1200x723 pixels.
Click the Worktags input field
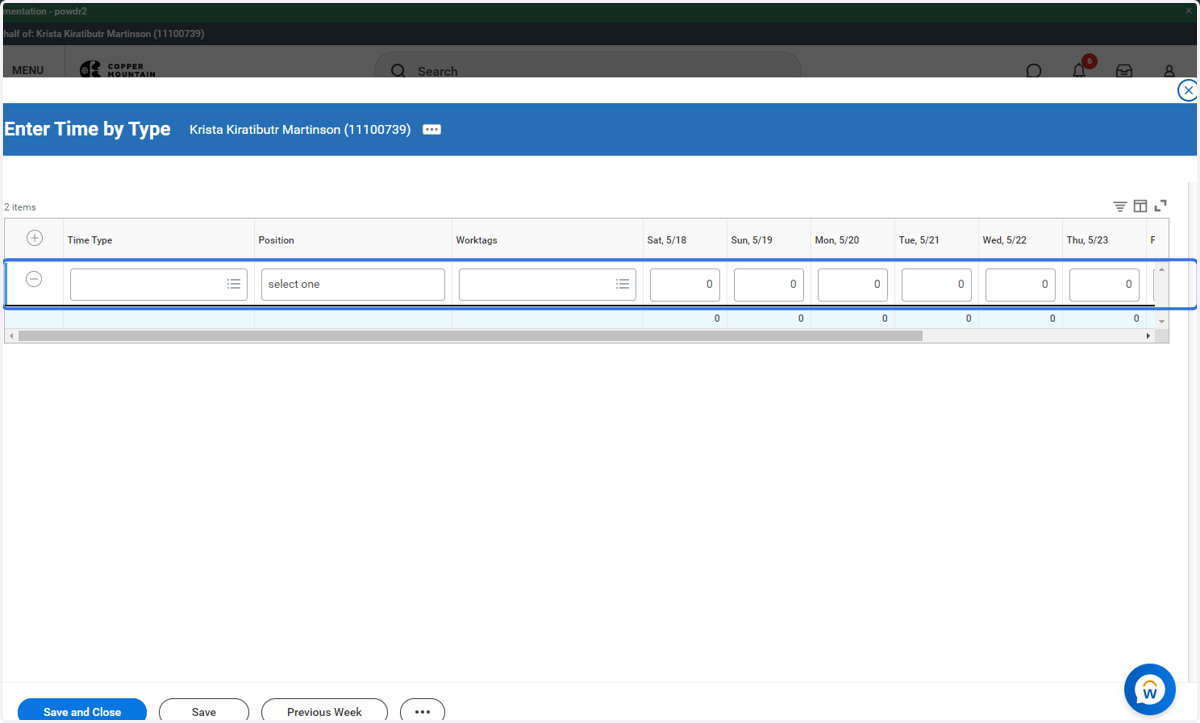tap(547, 284)
